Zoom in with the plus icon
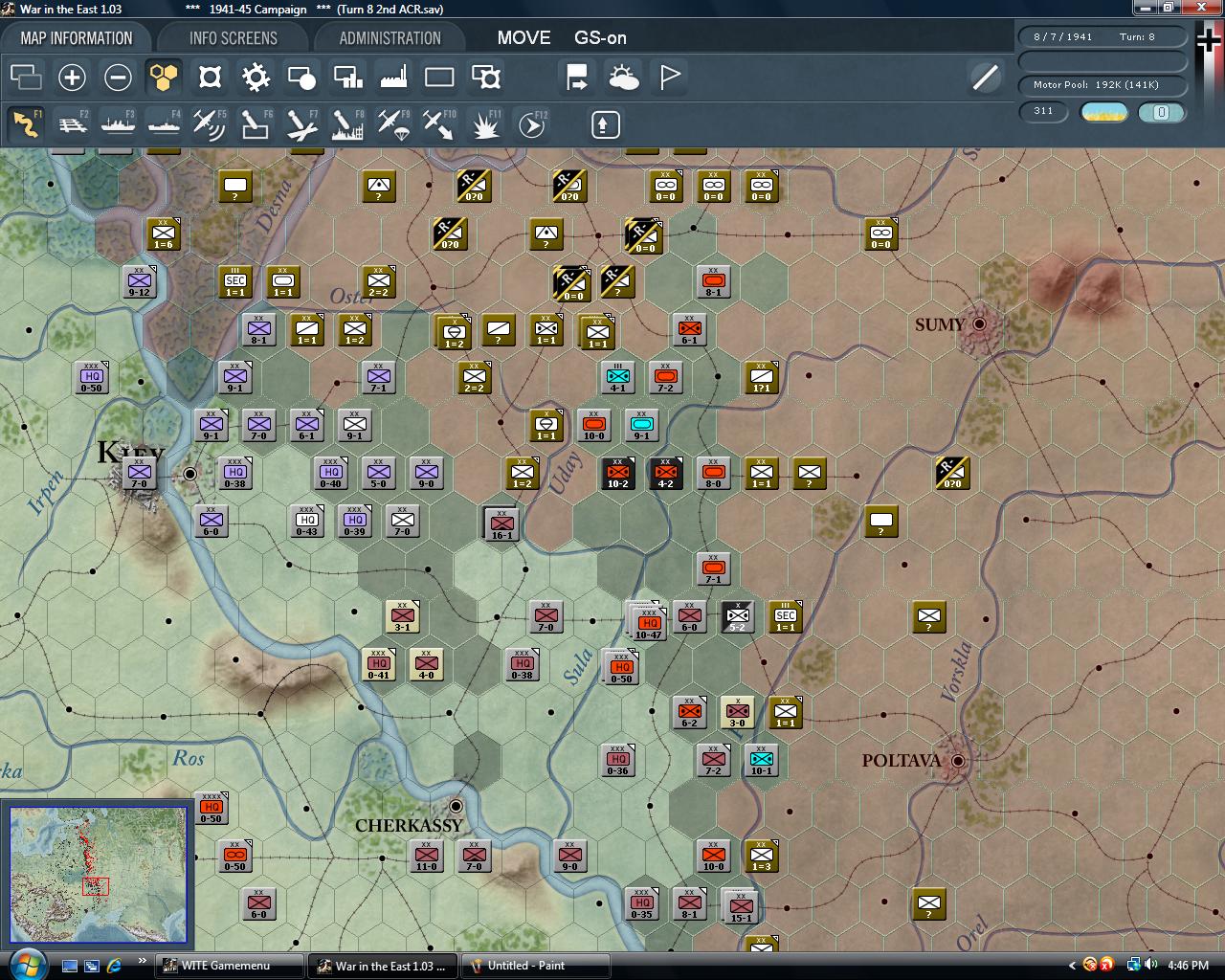 pos(72,78)
